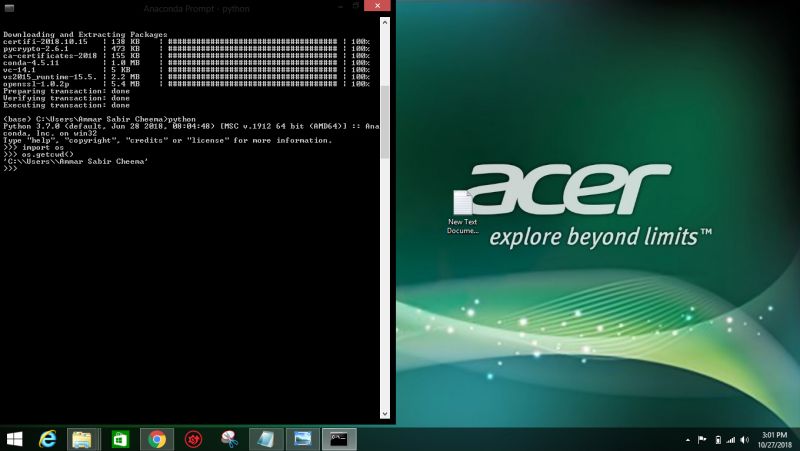
Task: Open the Windows Start button
Action: (x=14, y=439)
